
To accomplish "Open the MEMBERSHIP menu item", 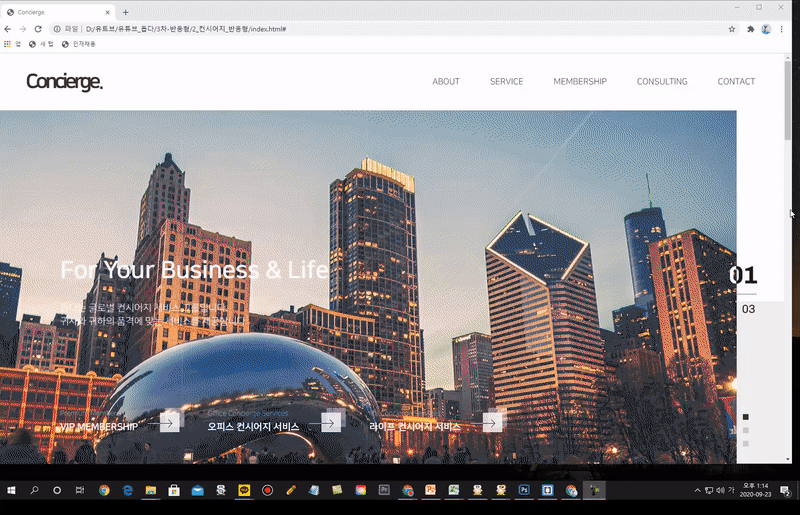I will [580, 82].
